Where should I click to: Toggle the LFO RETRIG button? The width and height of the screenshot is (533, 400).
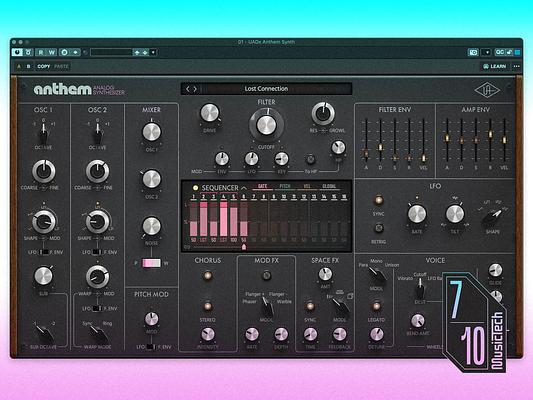[378, 228]
